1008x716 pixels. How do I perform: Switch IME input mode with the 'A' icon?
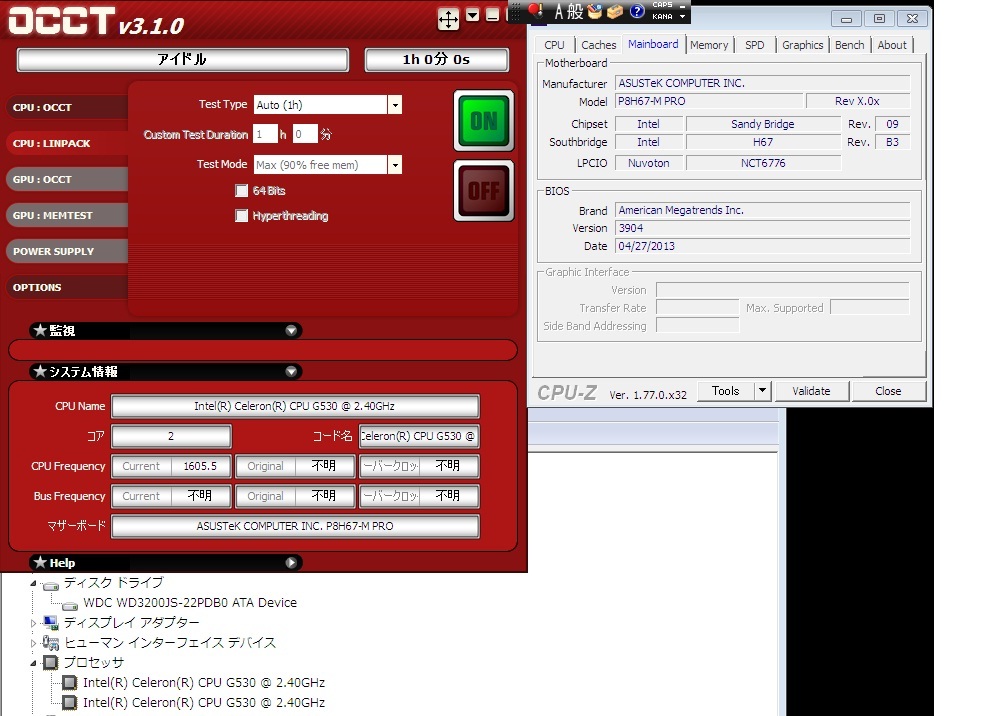click(x=559, y=11)
